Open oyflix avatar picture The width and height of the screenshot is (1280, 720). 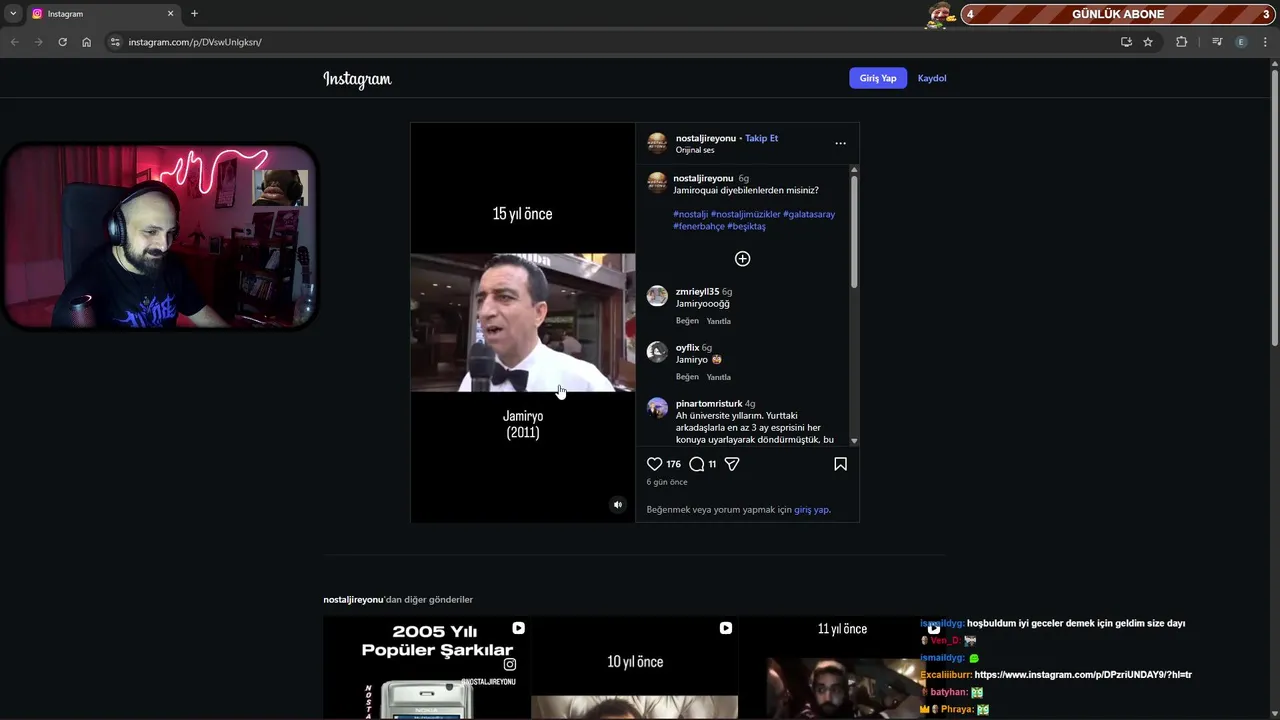point(657,352)
